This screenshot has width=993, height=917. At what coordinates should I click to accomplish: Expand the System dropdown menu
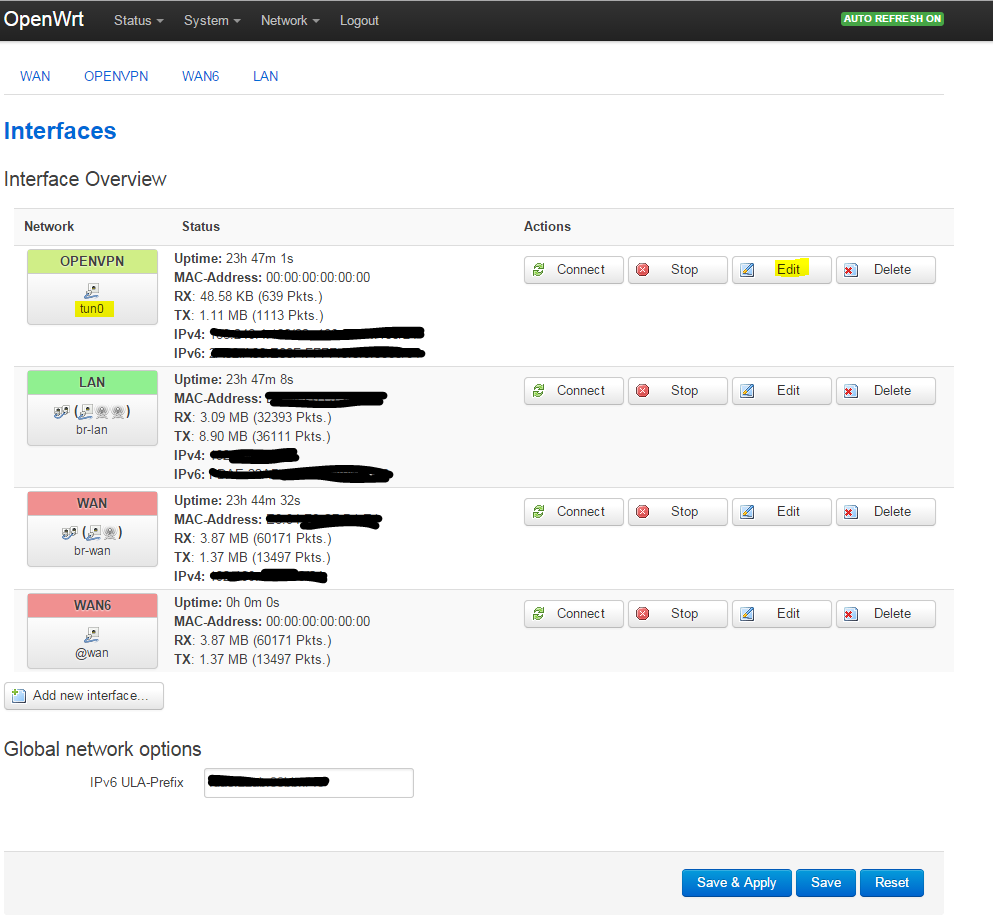(212, 21)
